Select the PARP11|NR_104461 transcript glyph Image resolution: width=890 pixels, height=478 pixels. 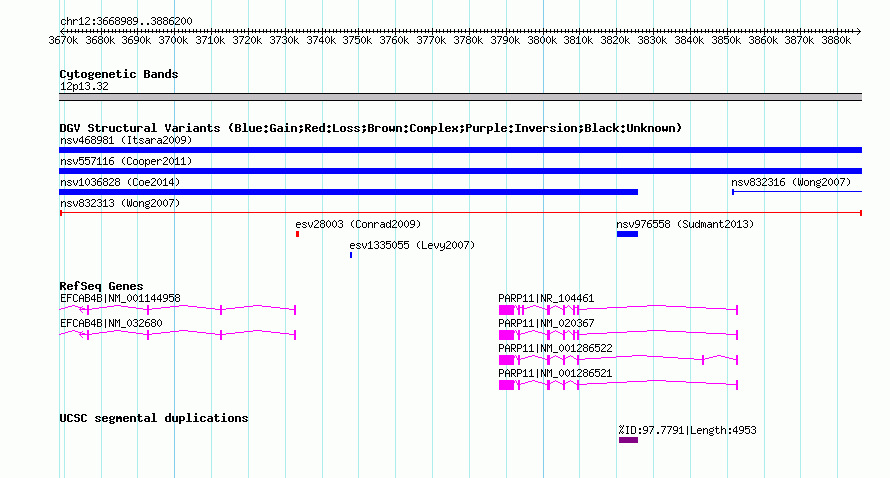coord(618,309)
